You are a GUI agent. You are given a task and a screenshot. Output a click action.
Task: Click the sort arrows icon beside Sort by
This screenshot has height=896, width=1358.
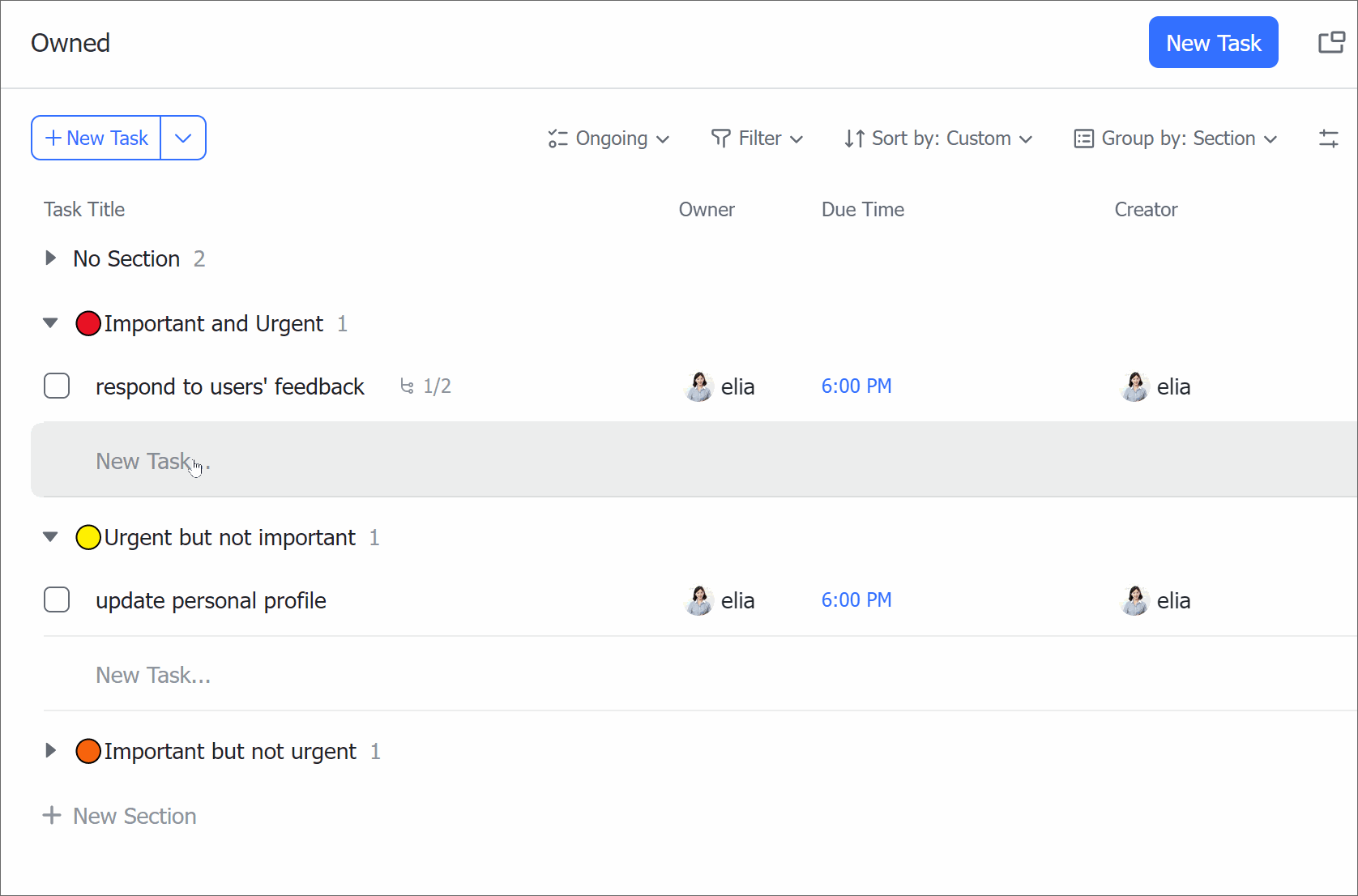pos(854,139)
